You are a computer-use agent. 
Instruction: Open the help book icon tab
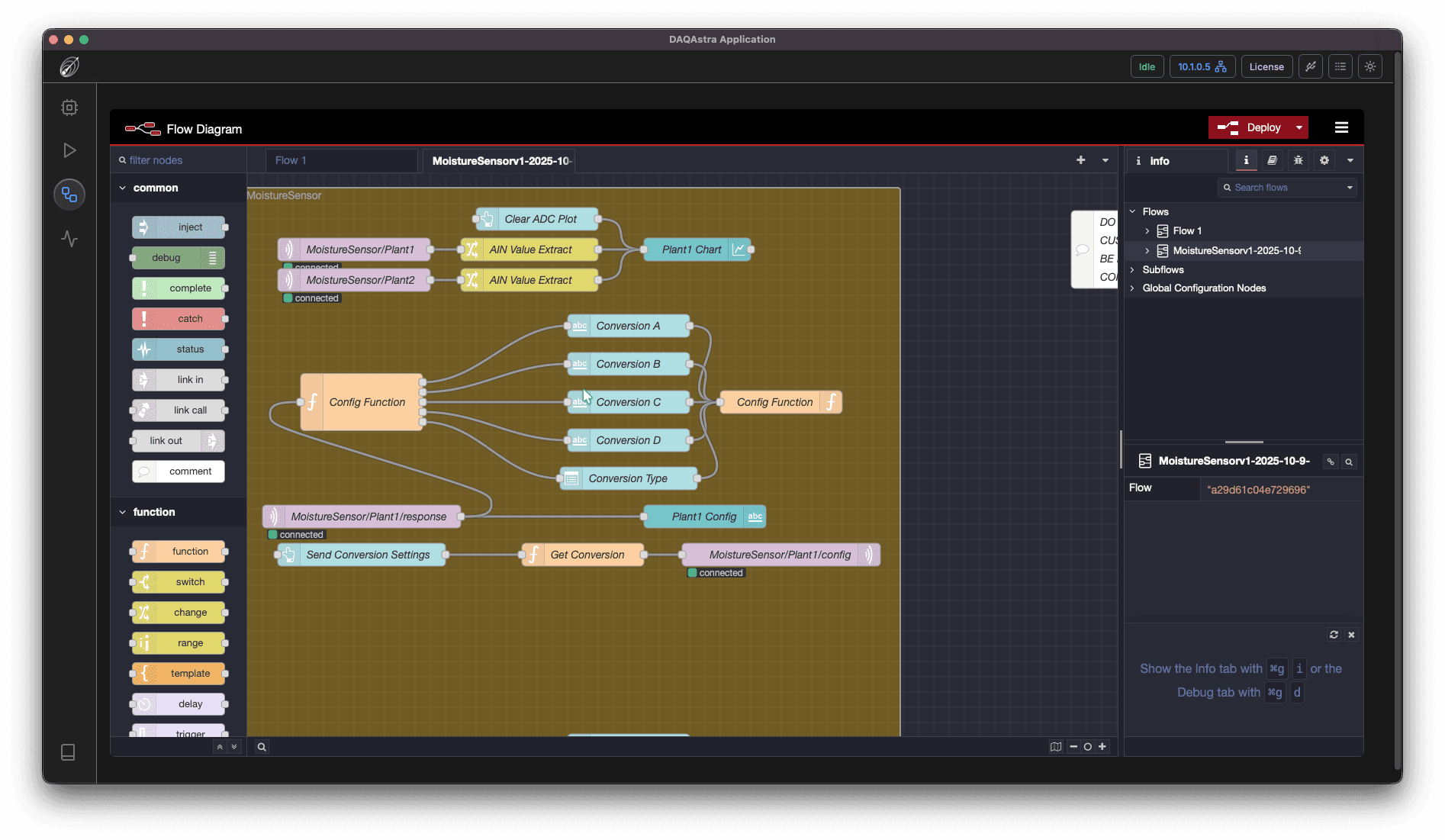click(1272, 160)
